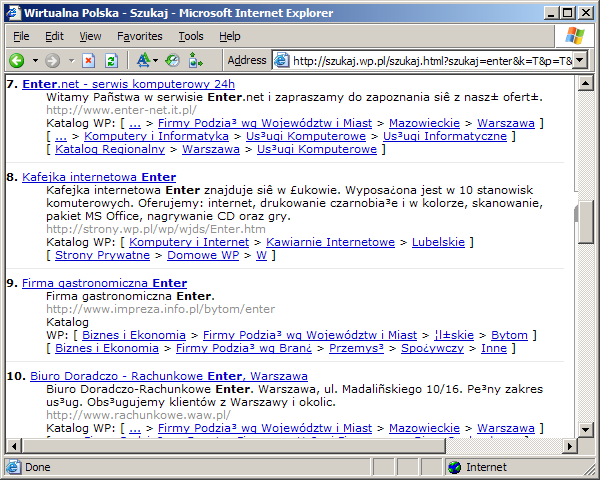
Task: Go back with the green Back arrow
Action: 17,60
